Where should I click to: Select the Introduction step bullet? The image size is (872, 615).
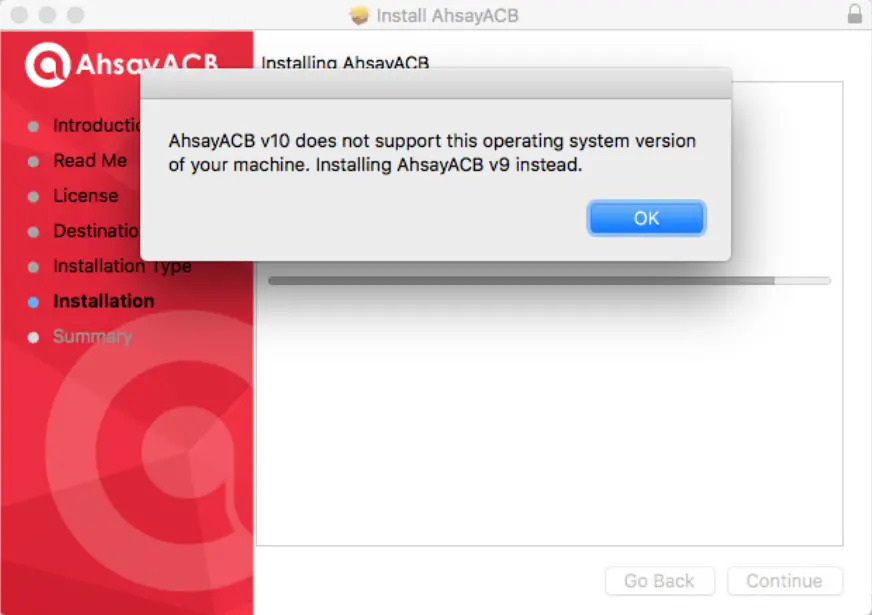[x=33, y=126]
